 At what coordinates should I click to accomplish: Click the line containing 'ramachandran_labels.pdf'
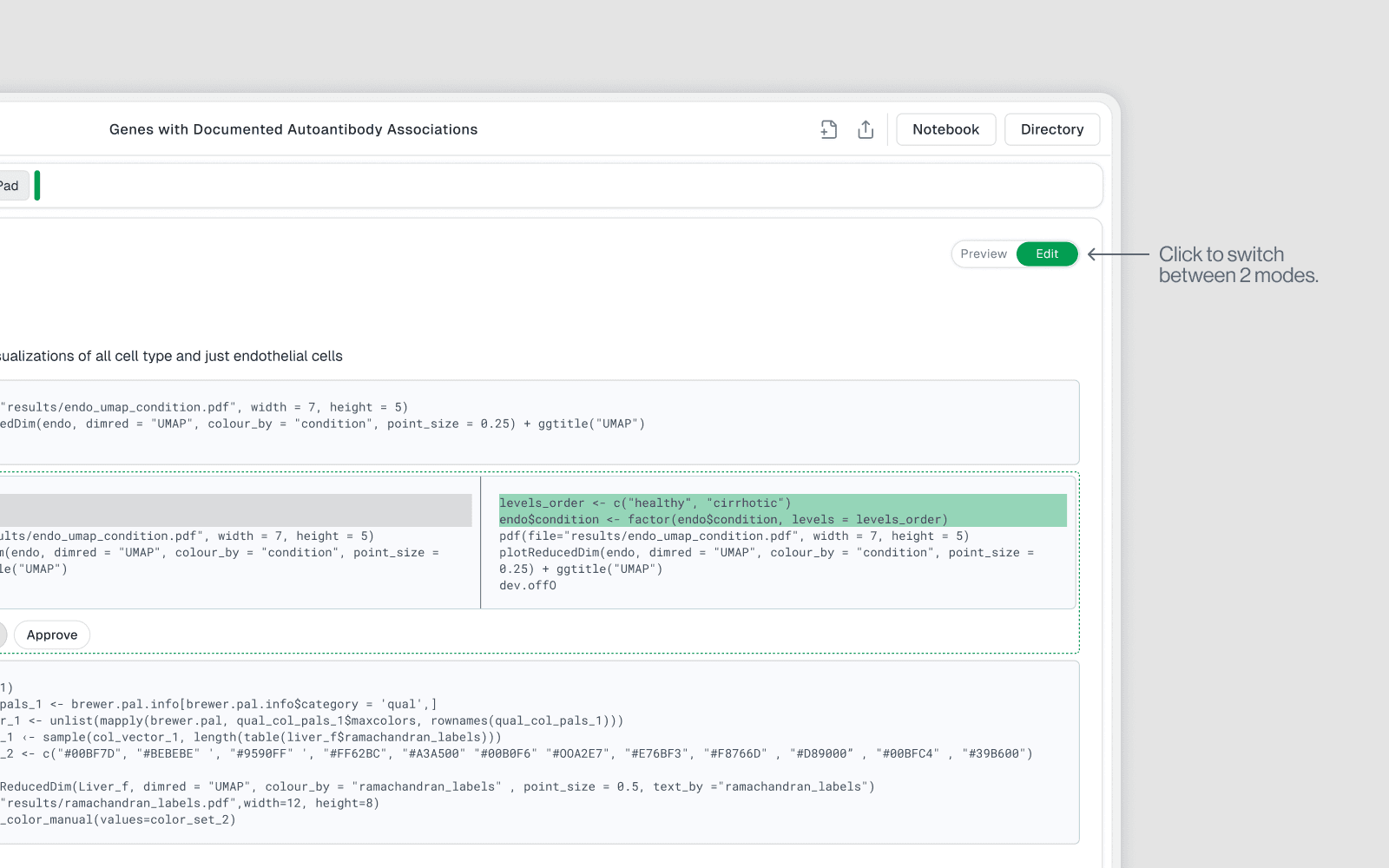pos(189,803)
